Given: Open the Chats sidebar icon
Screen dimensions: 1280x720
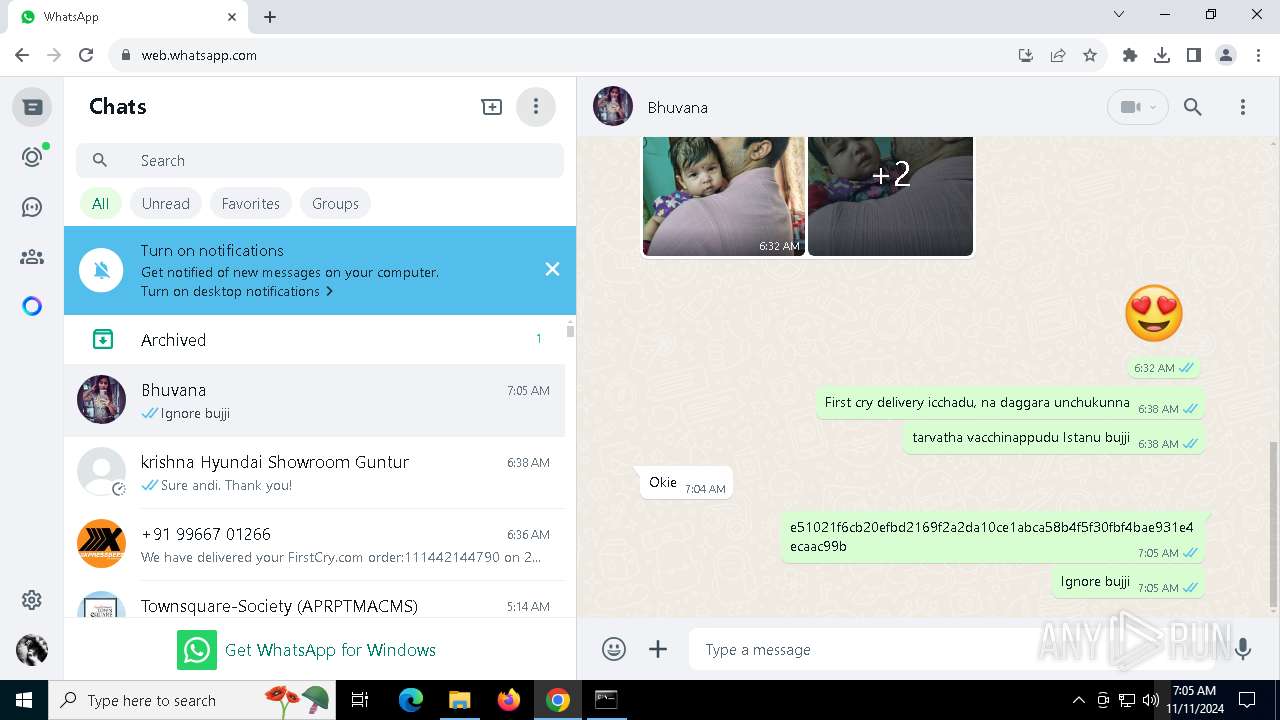Looking at the screenshot, I should pyautogui.click(x=32, y=106).
